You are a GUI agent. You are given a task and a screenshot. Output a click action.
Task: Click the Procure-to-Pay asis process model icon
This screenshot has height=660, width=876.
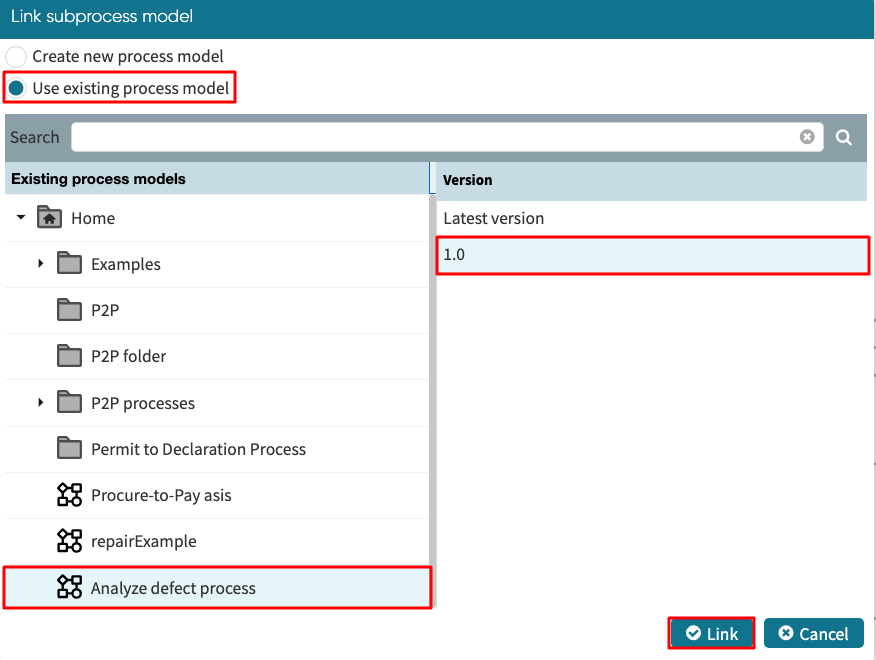point(69,495)
